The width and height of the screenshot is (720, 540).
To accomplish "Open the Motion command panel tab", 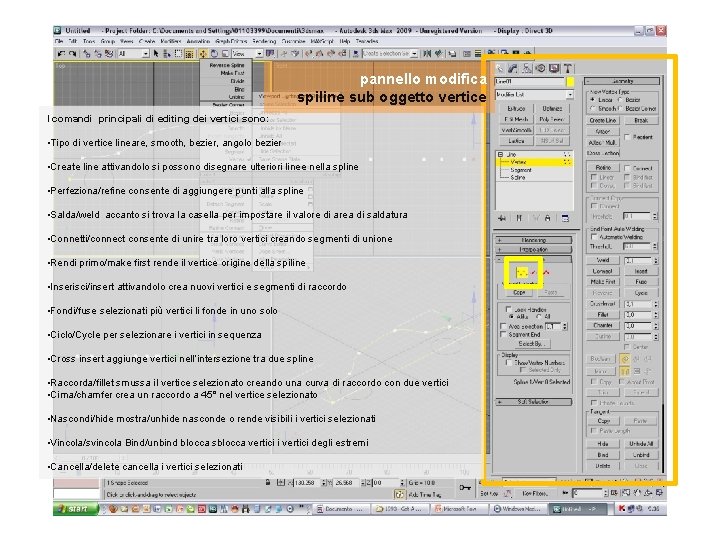I will click(x=540, y=68).
